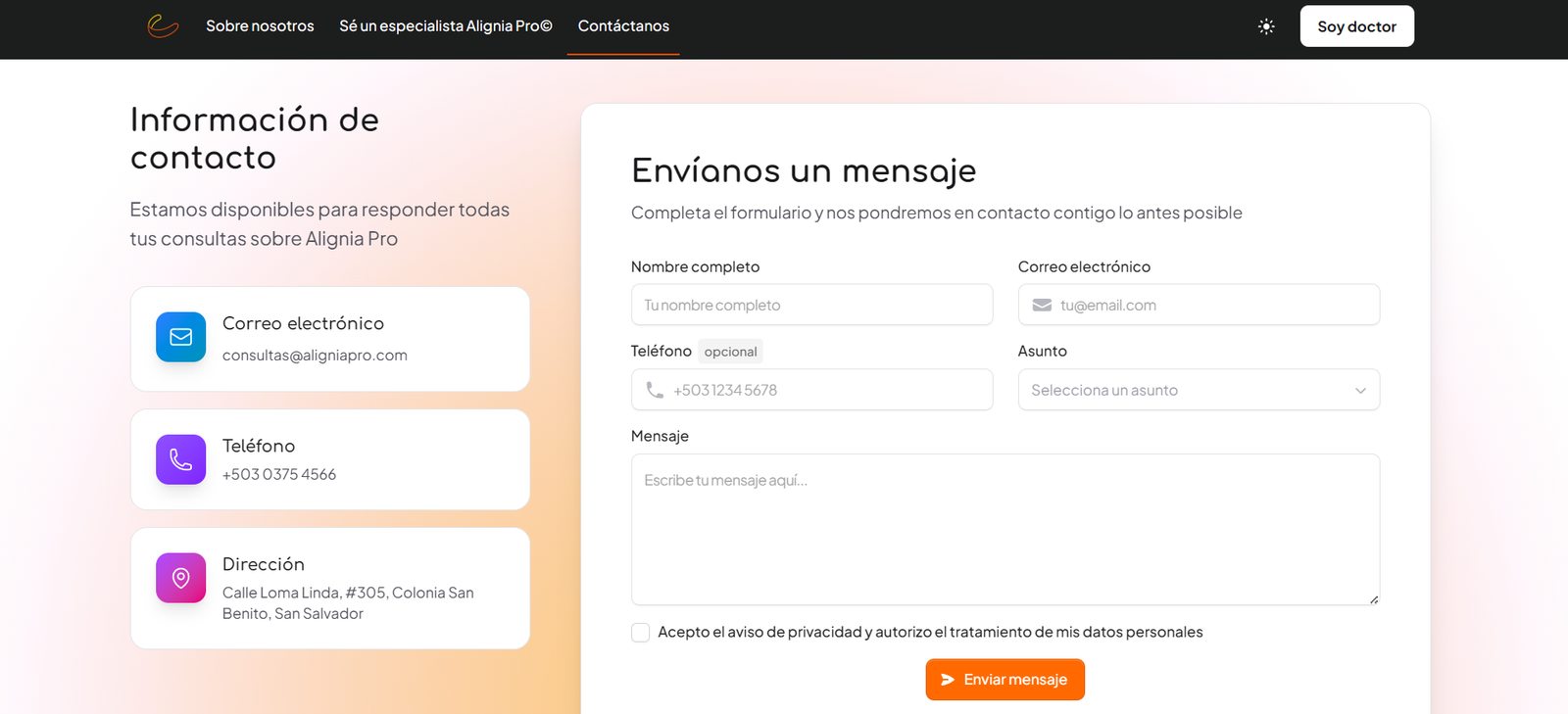Click the Nombre completo field label
1568x714 pixels.
[695, 266]
